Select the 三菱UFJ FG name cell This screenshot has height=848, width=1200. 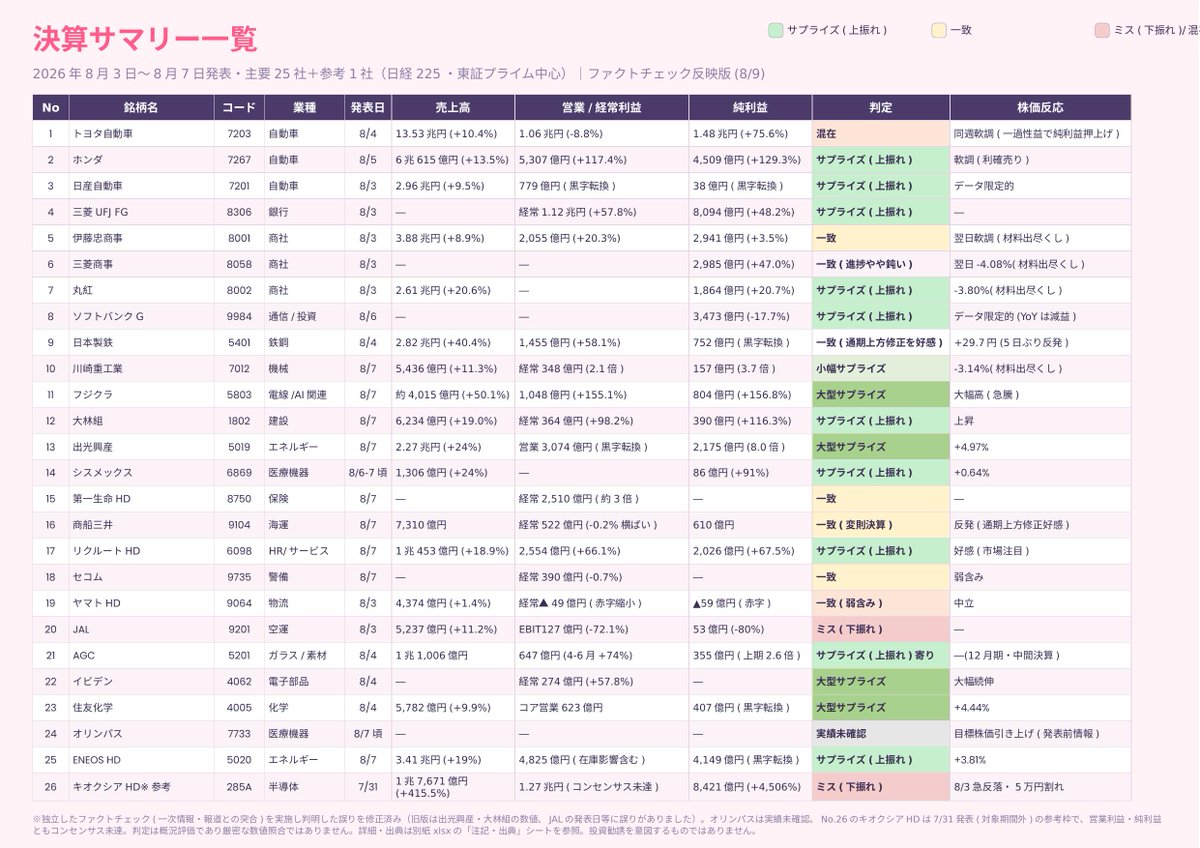pos(141,211)
